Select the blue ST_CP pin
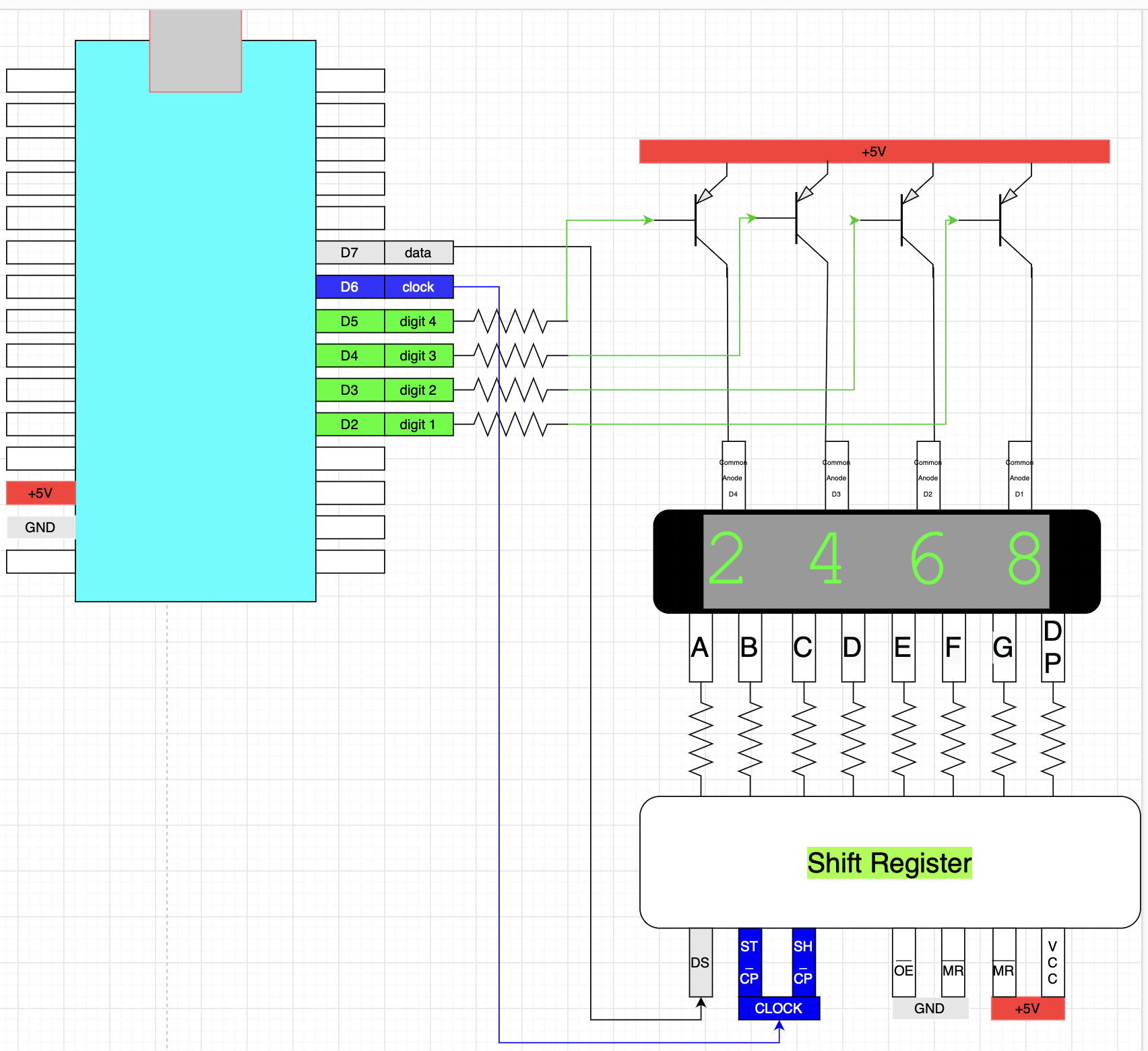The width and height of the screenshot is (1148, 1051). 750,963
